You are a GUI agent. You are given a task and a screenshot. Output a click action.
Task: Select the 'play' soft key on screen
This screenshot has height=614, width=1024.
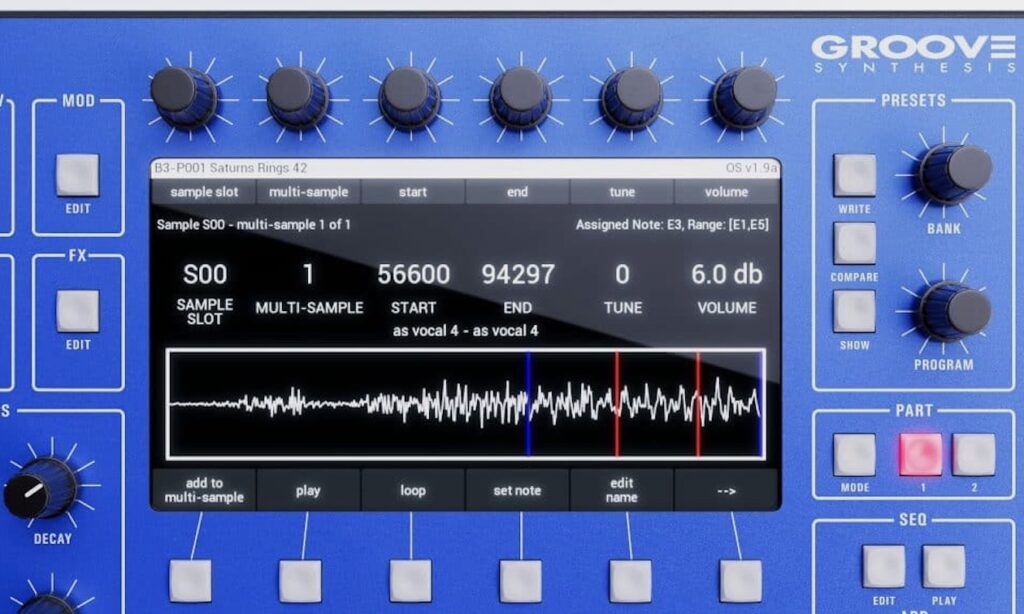click(308, 491)
